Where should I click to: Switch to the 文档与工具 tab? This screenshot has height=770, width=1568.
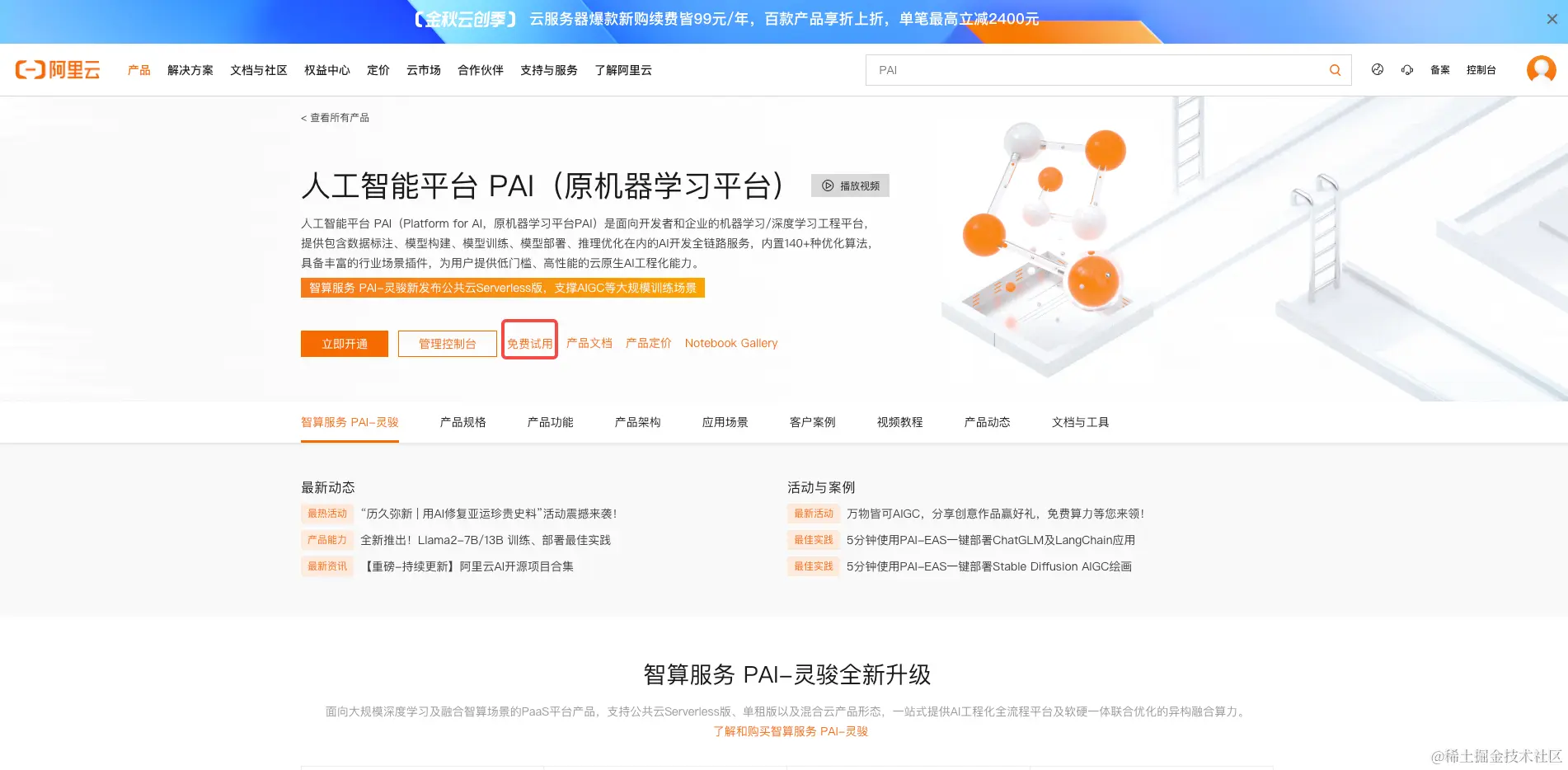point(1081,422)
